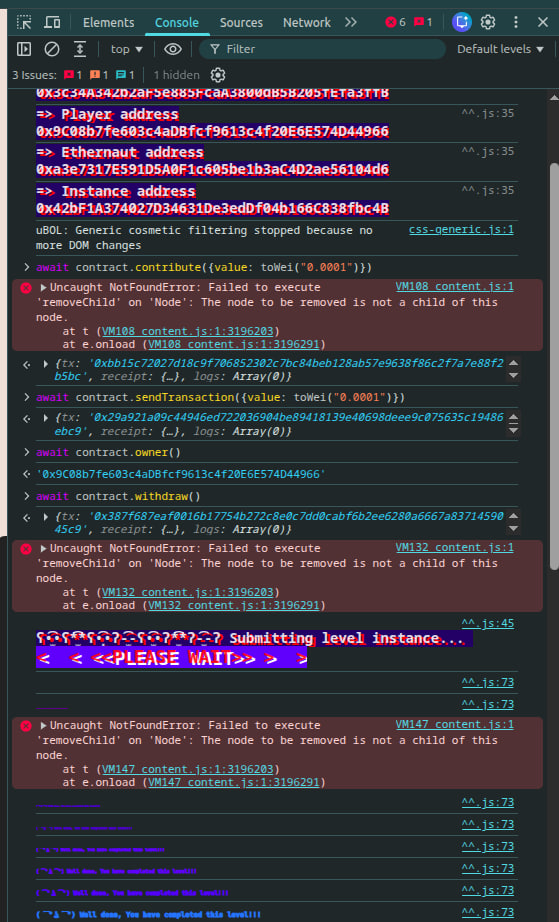Viewport: 559px width, 922px height.
Task: Click the 'Submitting level instance' message
Action: click(255, 639)
